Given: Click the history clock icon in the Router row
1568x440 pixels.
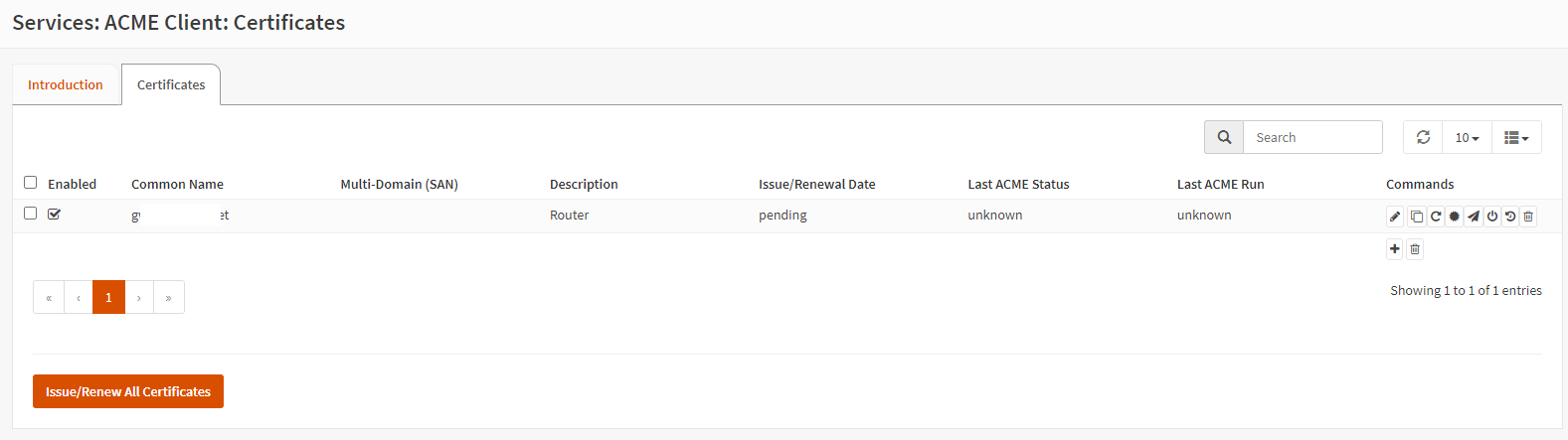Looking at the screenshot, I should click(1510, 217).
